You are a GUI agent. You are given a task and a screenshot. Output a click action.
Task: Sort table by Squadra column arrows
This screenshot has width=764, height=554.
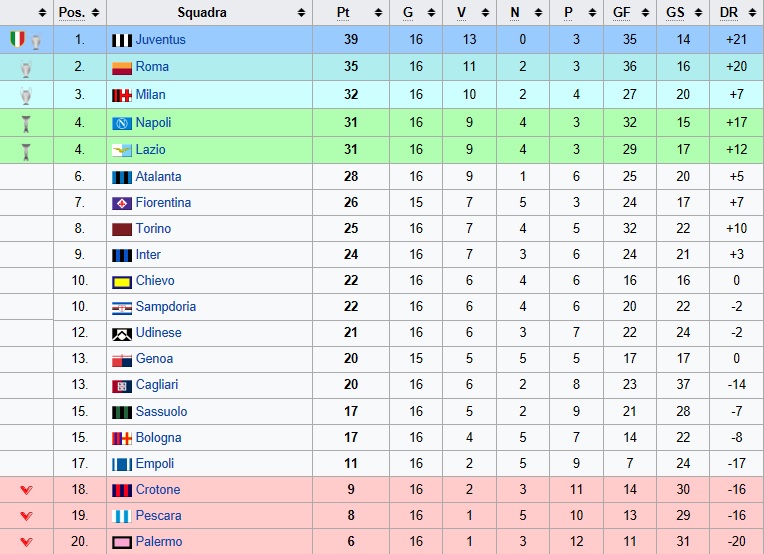click(302, 13)
